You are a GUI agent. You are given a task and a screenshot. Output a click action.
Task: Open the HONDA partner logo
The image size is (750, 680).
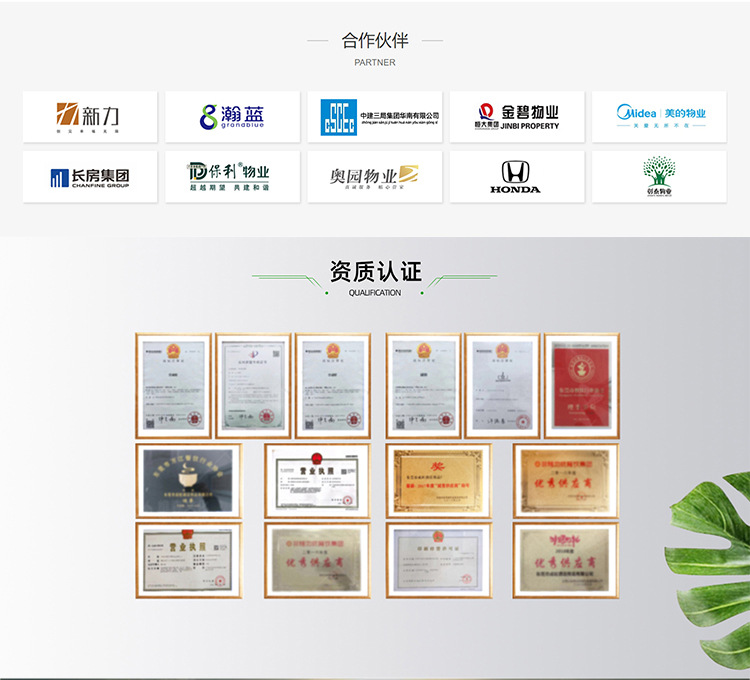[517, 177]
